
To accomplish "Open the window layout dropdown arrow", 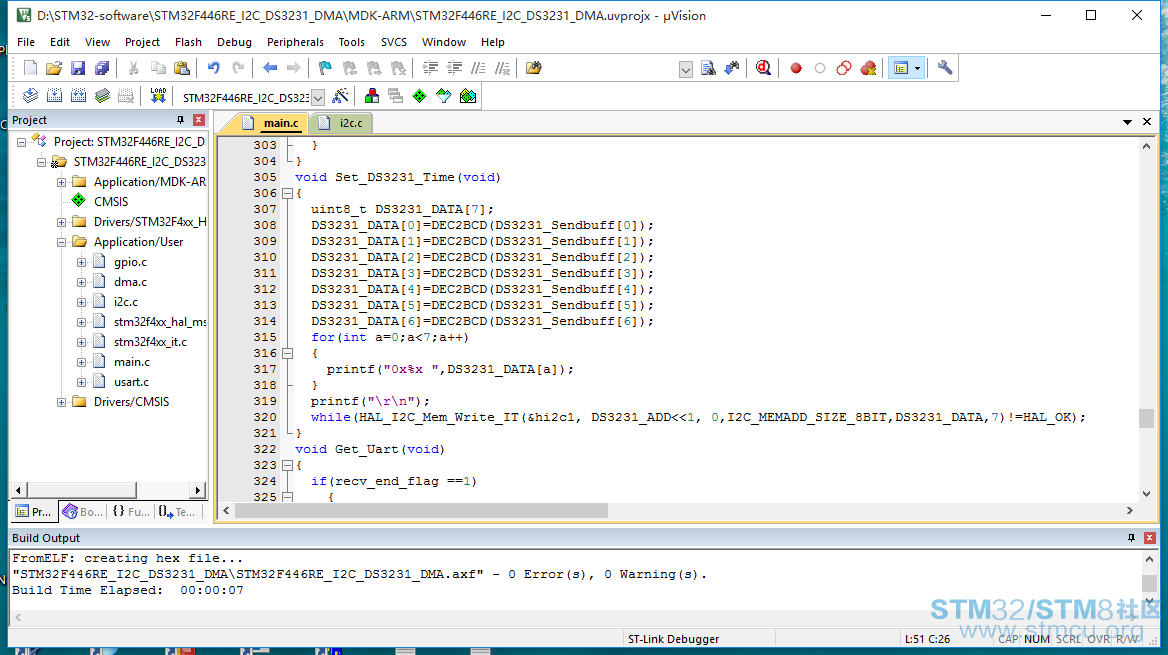I will click(x=917, y=68).
